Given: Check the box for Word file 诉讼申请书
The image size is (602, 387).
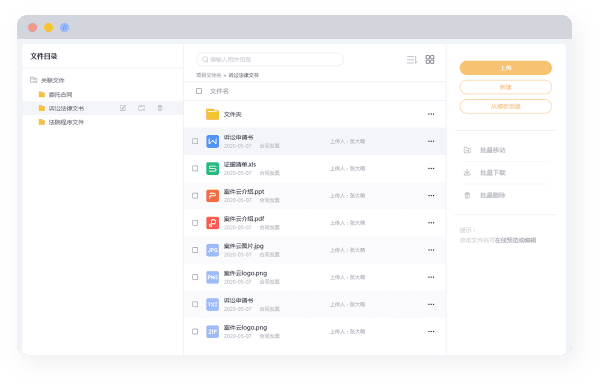Looking at the screenshot, I should pyautogui.click(x=195, y=141).
